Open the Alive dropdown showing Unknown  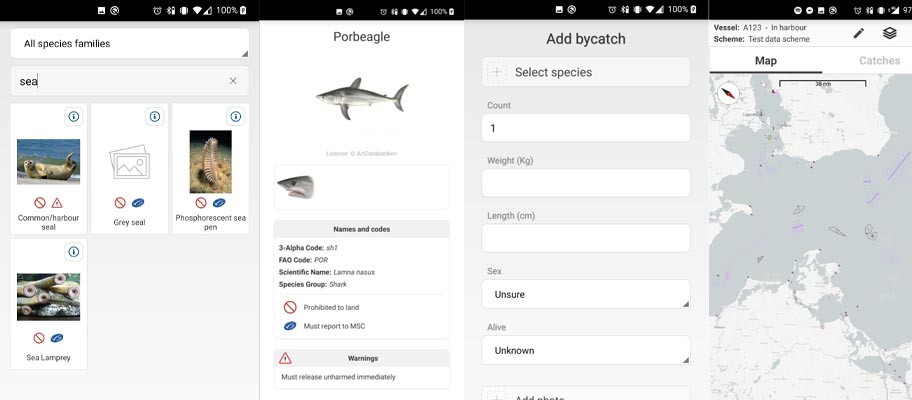point(585,350)
